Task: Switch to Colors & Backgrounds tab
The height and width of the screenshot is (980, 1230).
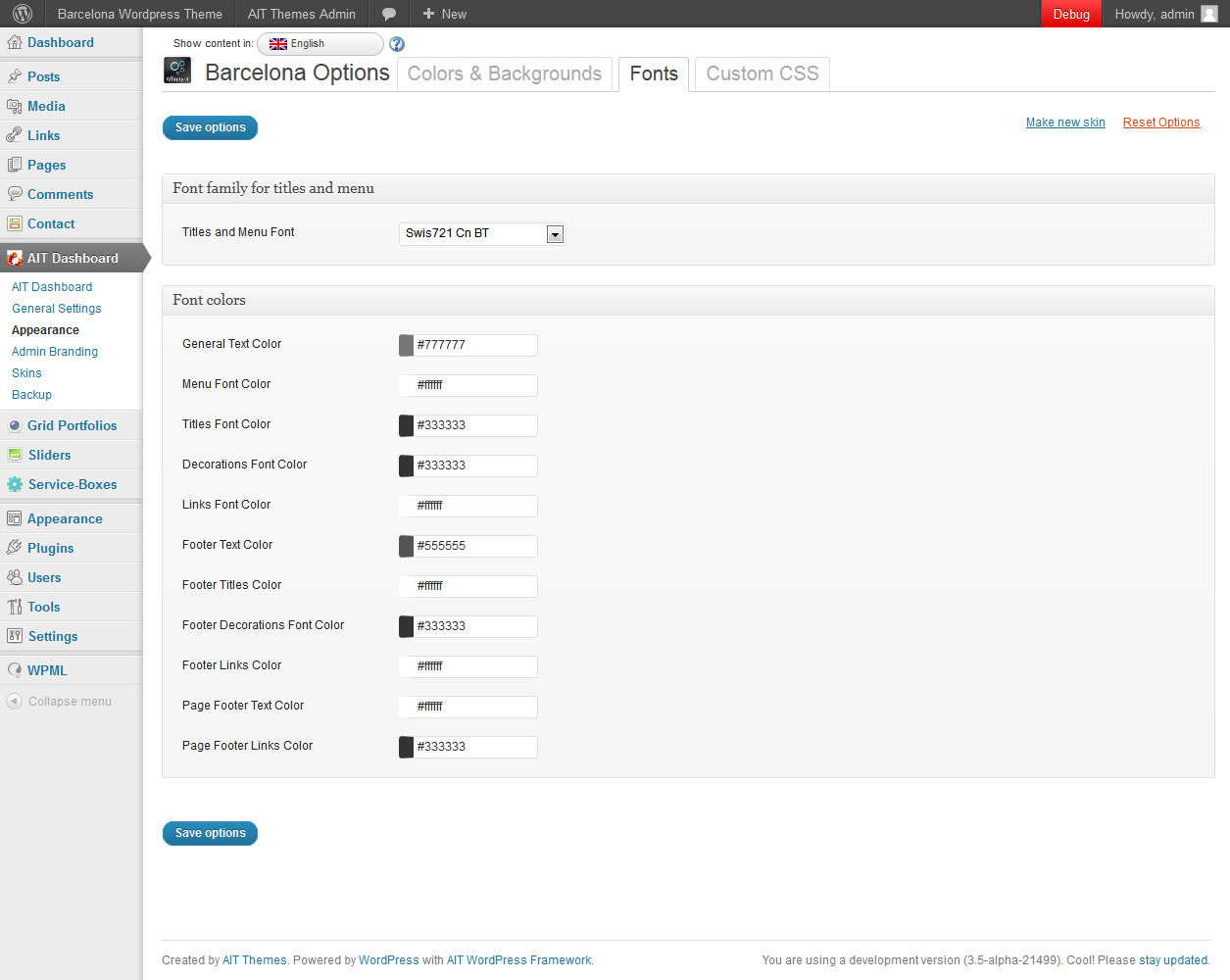Action: tap(505, 73)
